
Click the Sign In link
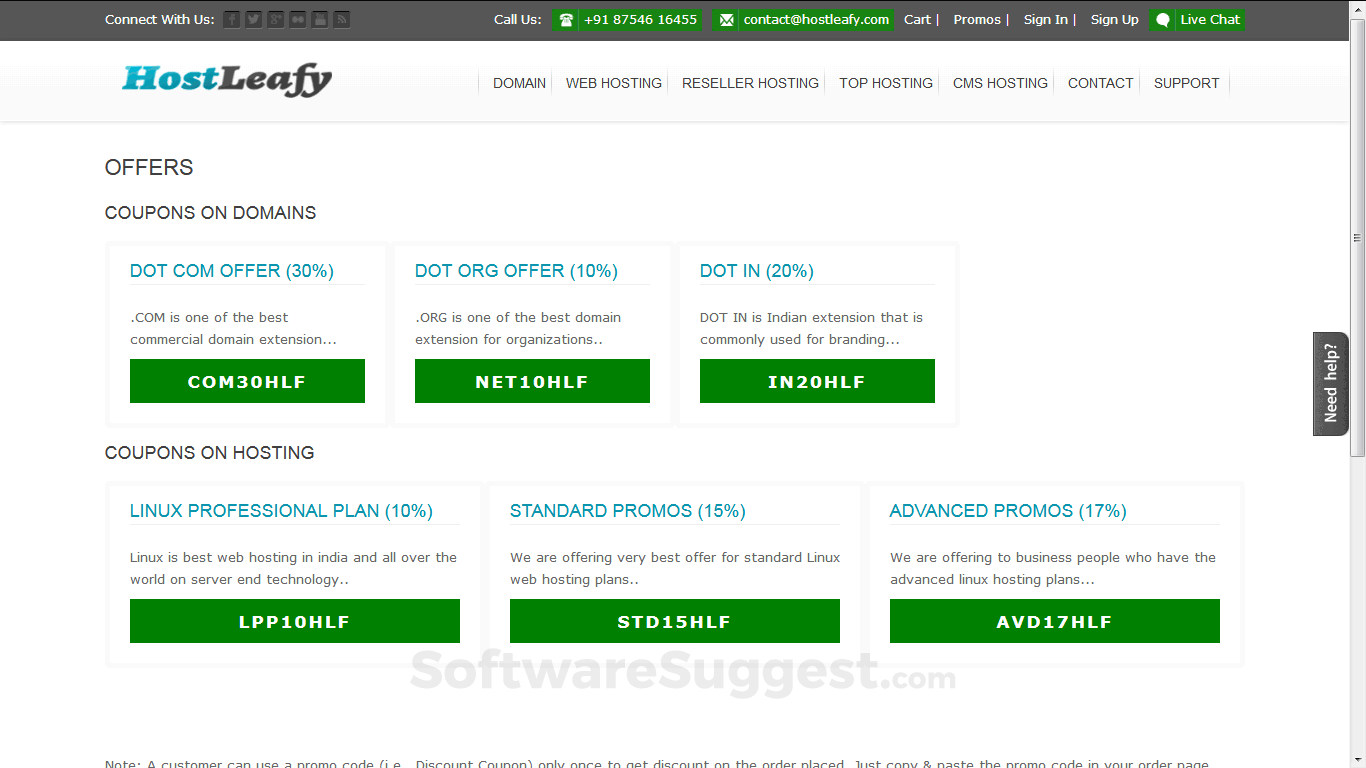pos(1045,20)
